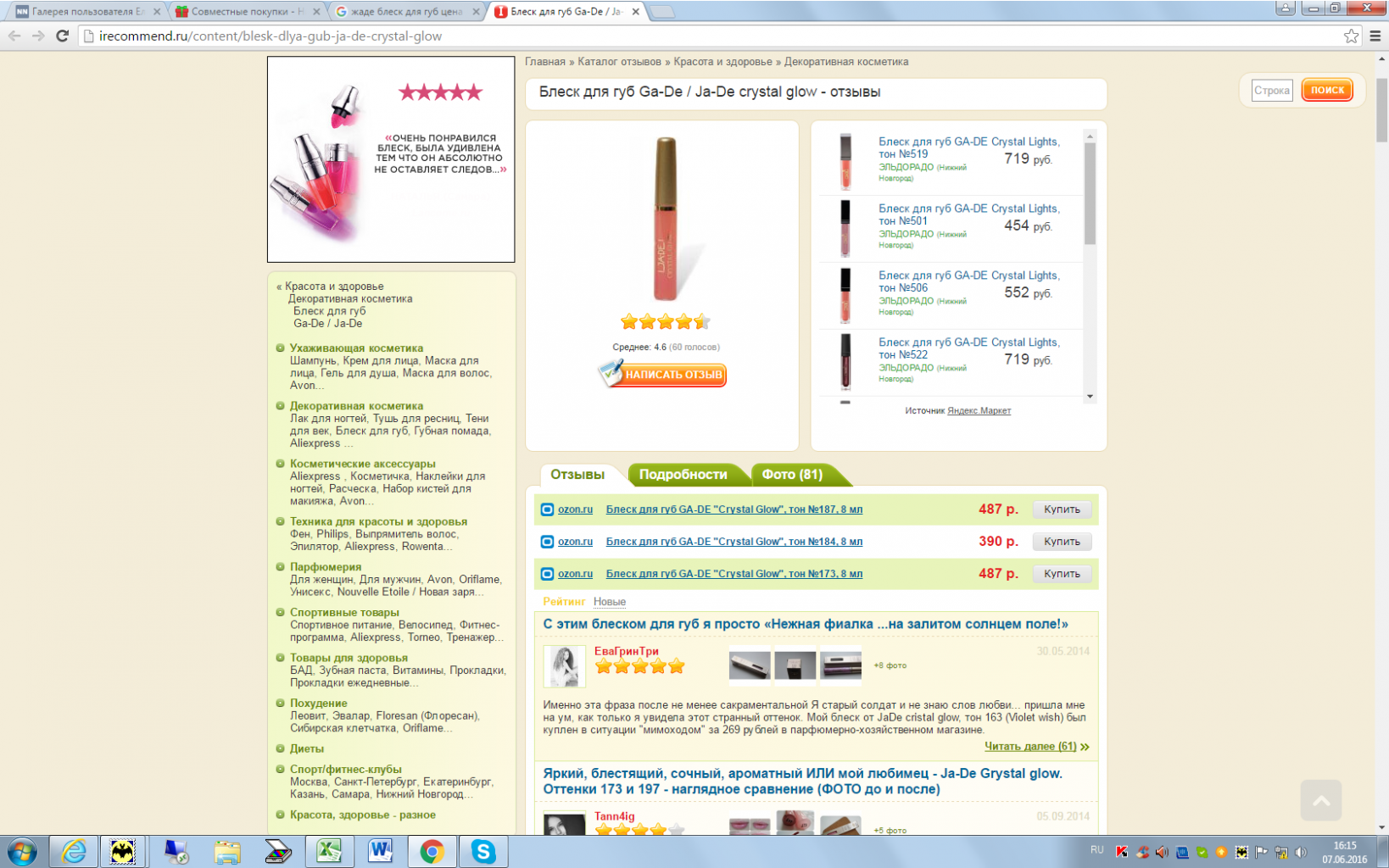Click the lip gloss ad banner

[x=391, y=159]
